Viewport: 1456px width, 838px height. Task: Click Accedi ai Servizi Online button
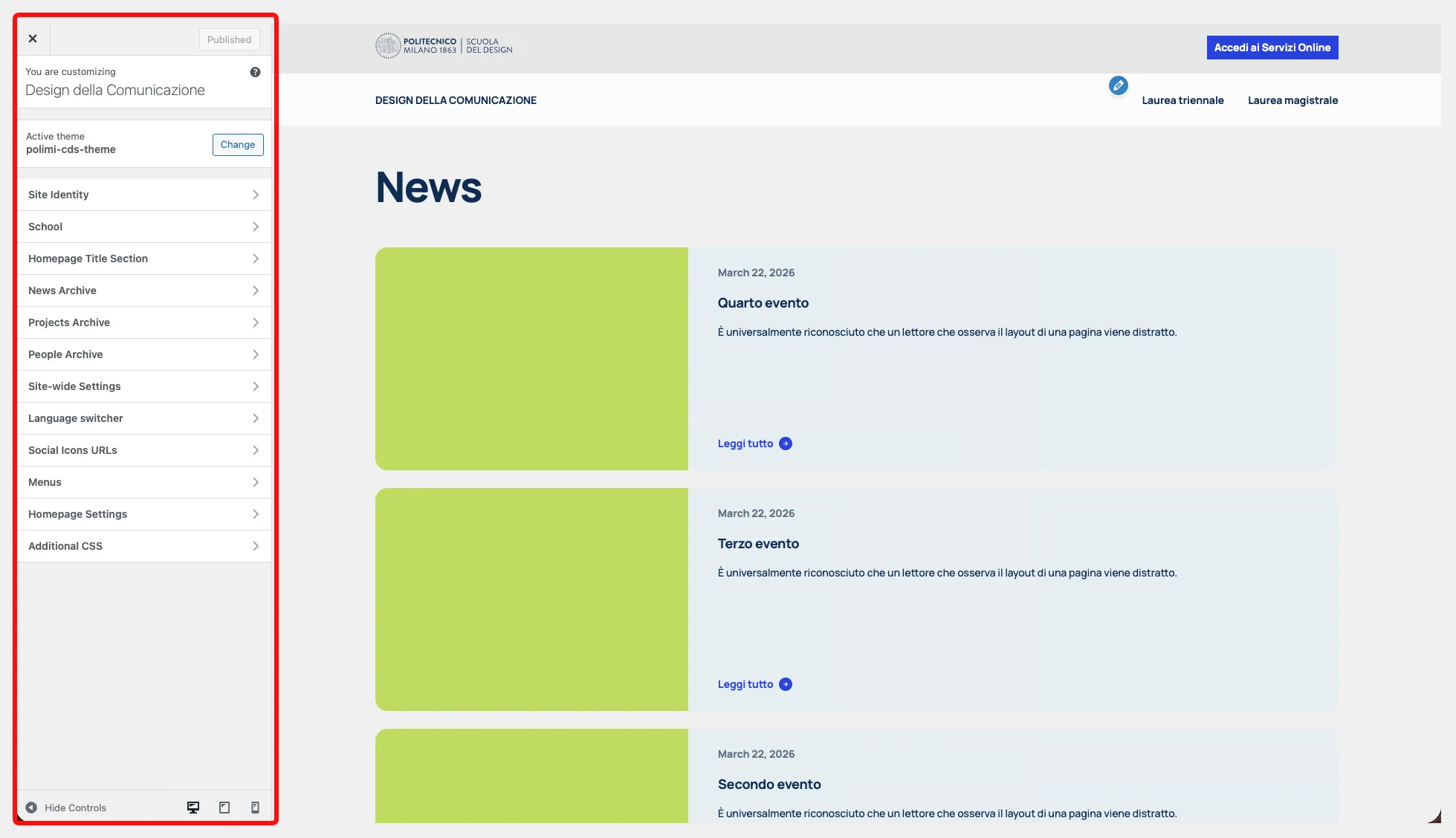(1272, 48)
